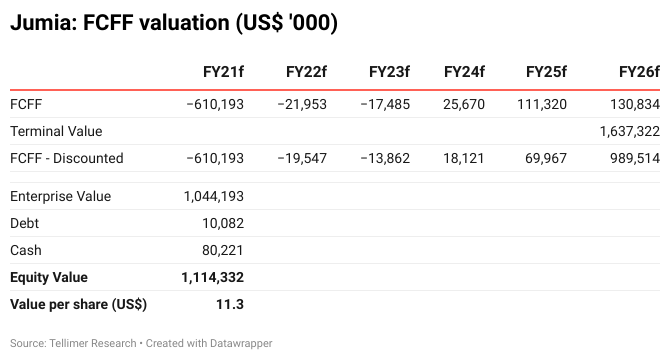This screenshot has height=360, width=670.
Task: Click the terminal value 1,637,322 cell
Action: (629, 131)
